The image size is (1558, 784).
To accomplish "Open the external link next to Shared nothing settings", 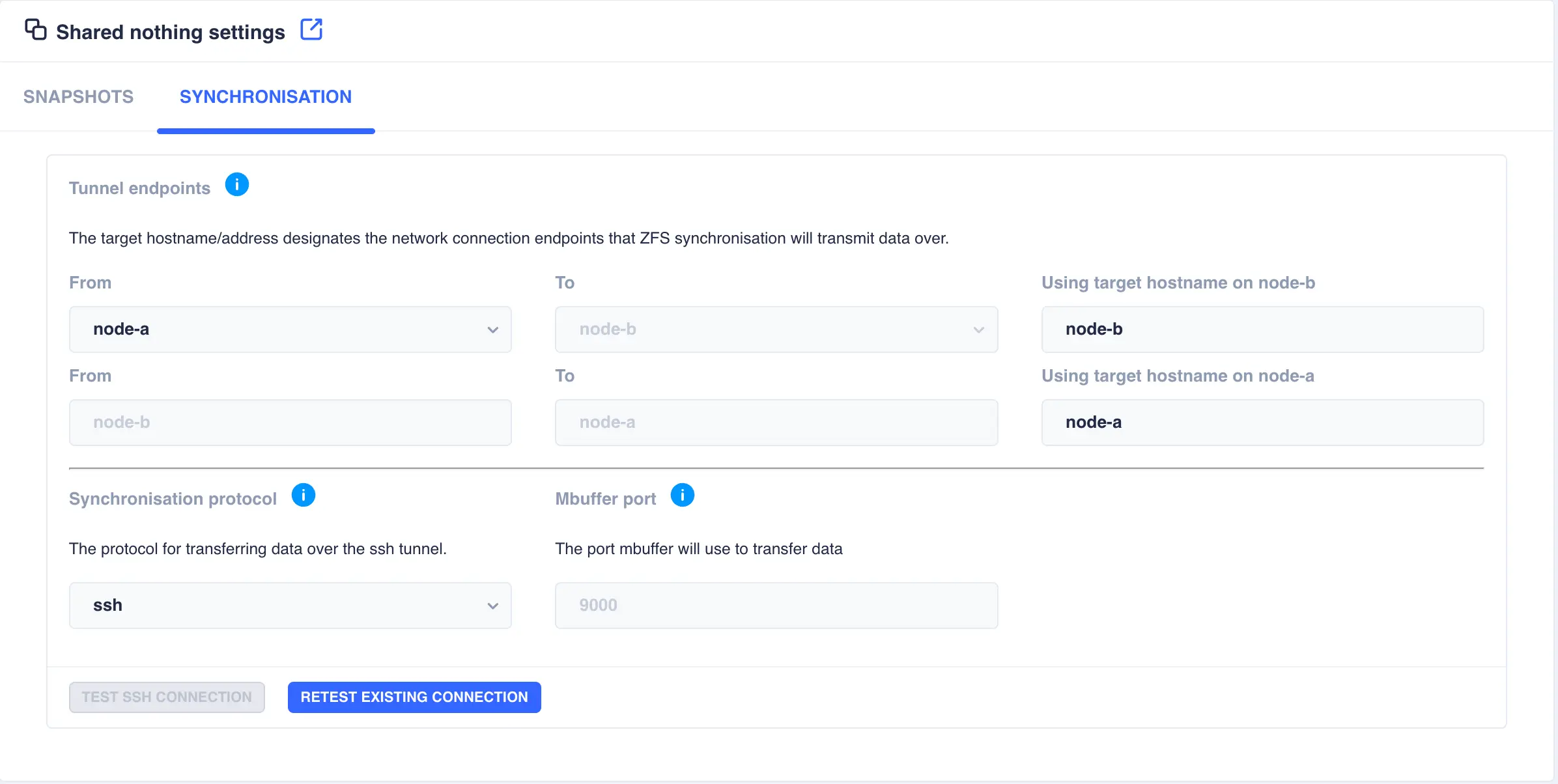I will point(311,29).
